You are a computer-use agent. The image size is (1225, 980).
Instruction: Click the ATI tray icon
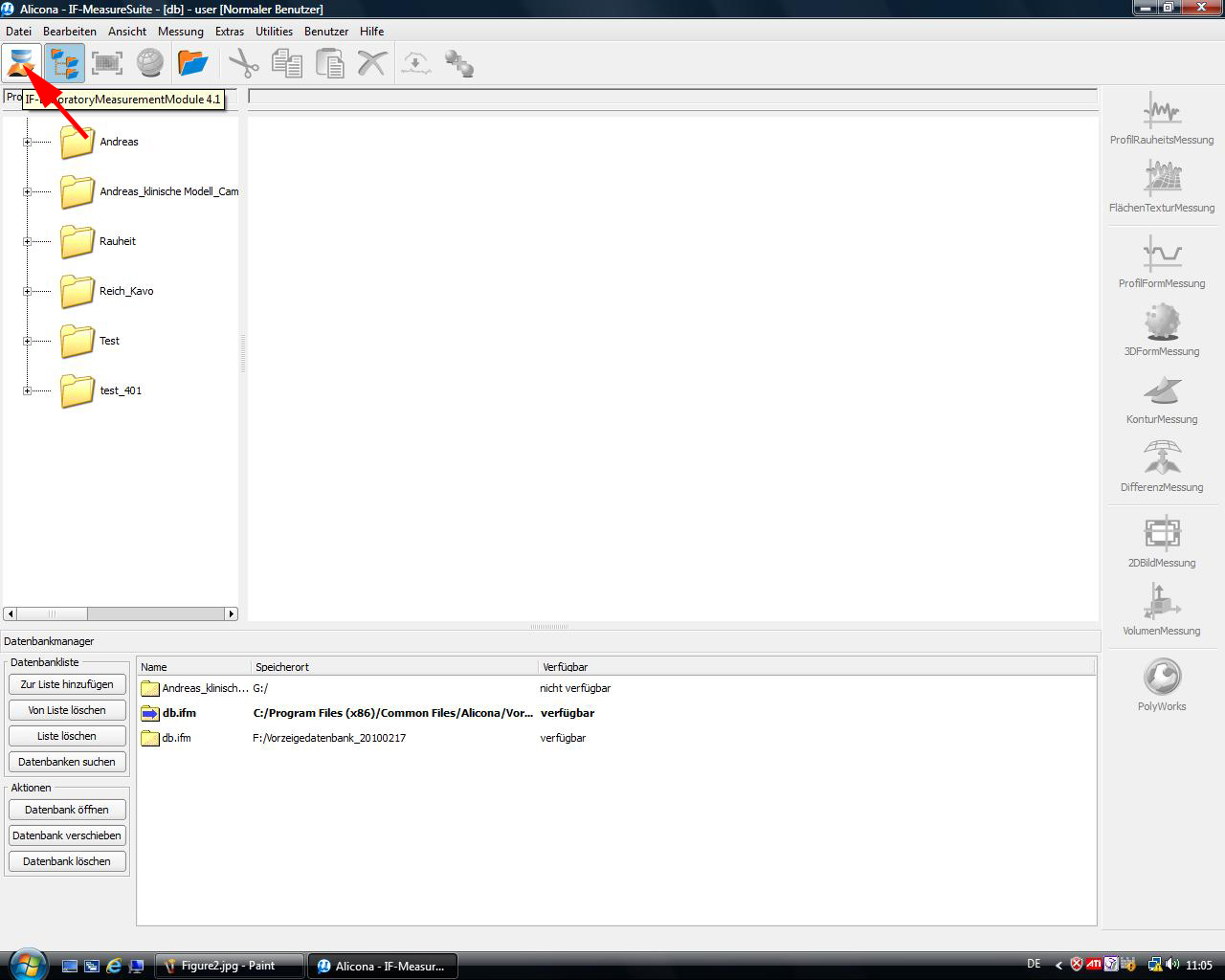point(1093,965)
